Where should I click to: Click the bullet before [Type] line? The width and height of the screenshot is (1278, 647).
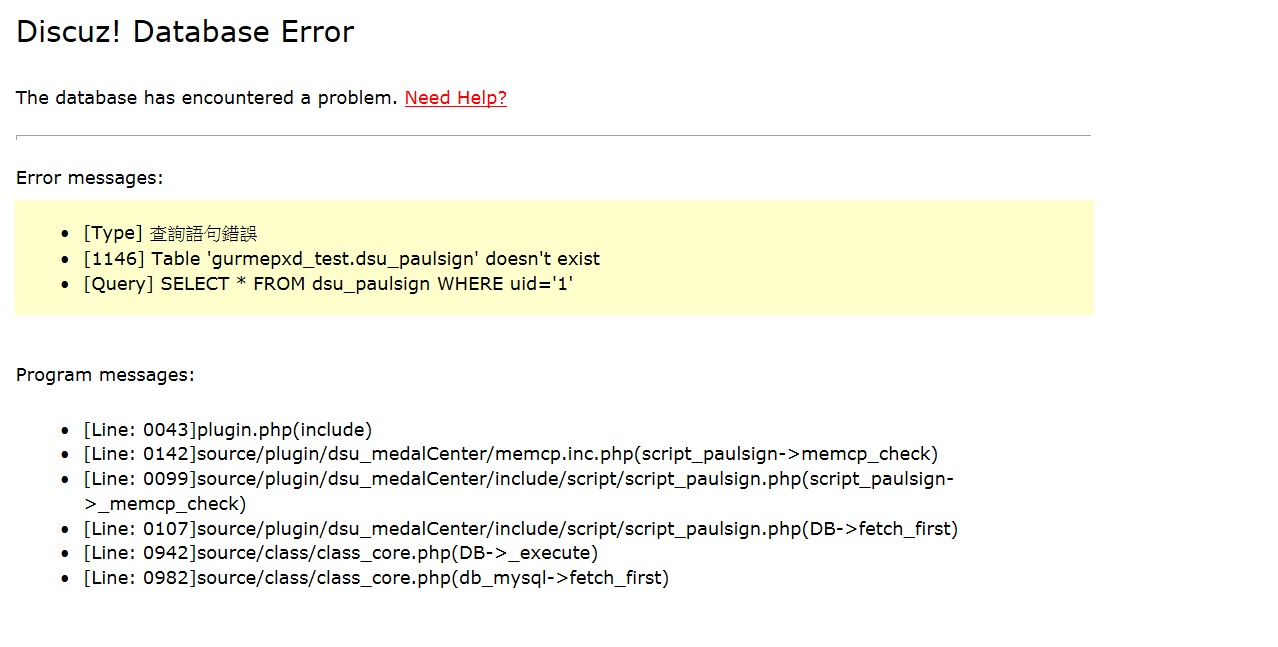(x=66, y=234)
